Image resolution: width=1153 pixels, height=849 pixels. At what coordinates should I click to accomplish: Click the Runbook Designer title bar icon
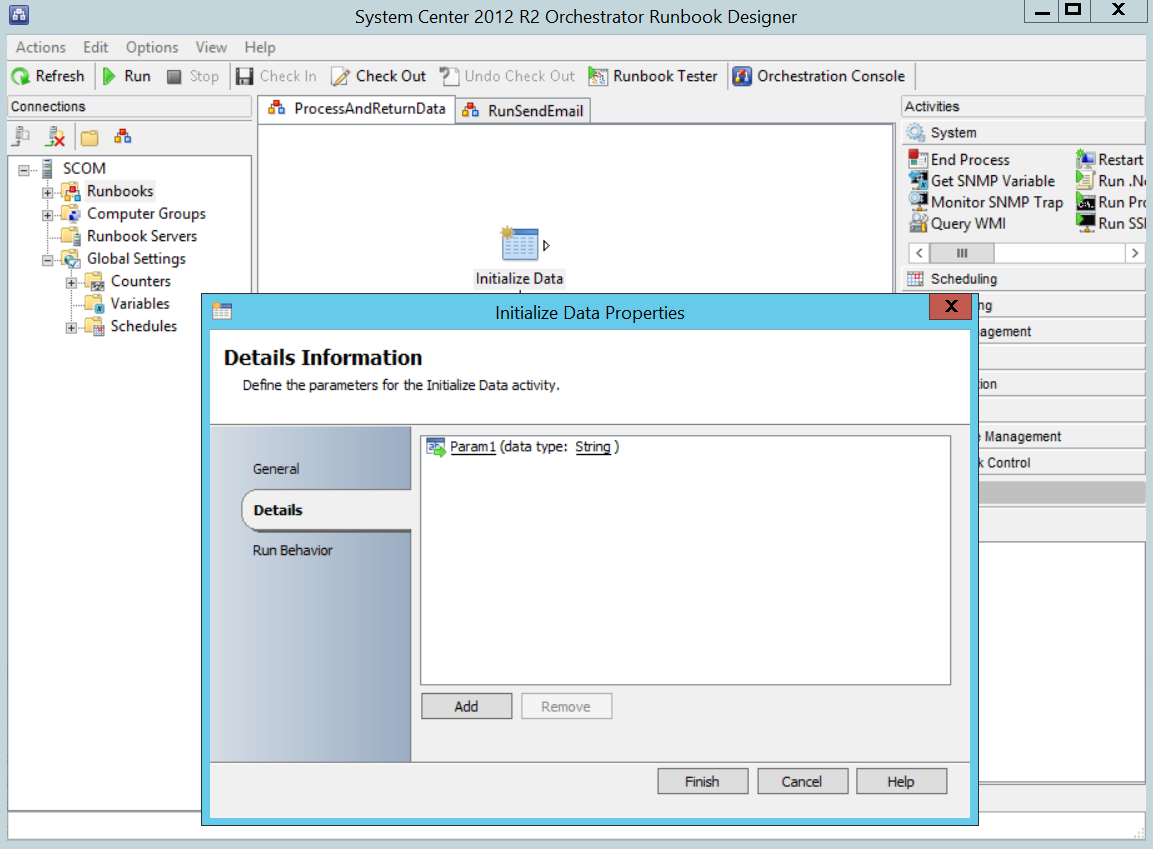tap(19, 15)
